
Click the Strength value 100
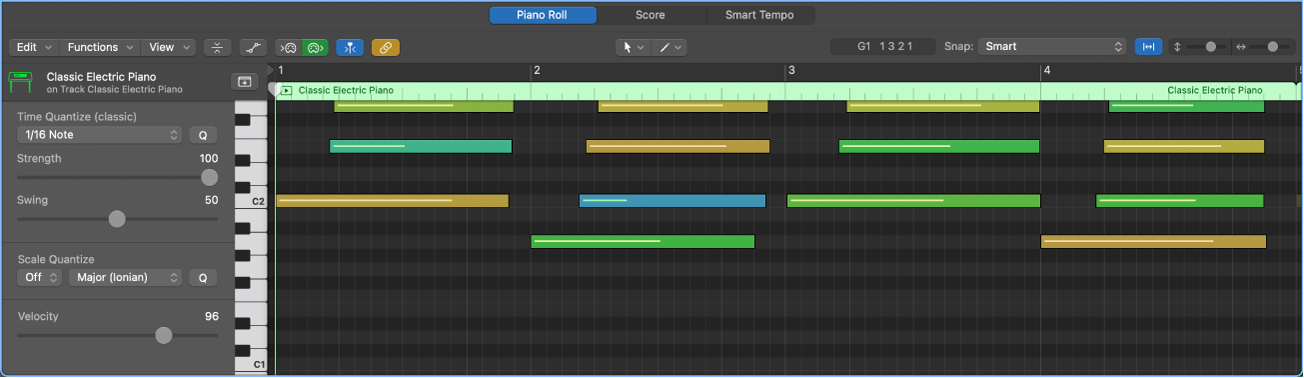[209, 159]
